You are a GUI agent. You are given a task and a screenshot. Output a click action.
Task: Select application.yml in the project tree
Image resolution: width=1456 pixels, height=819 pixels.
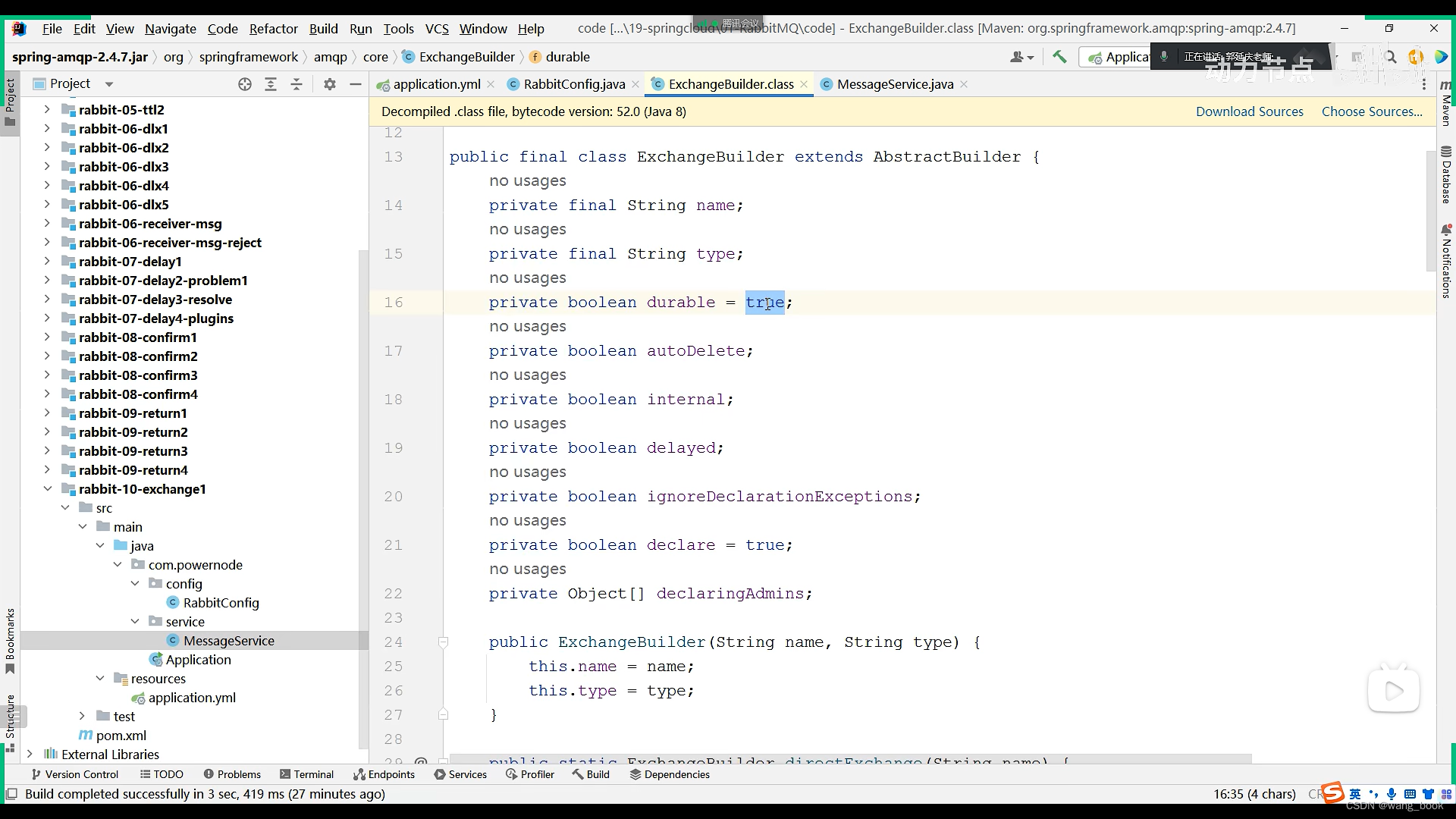click(x=192, y=698)
